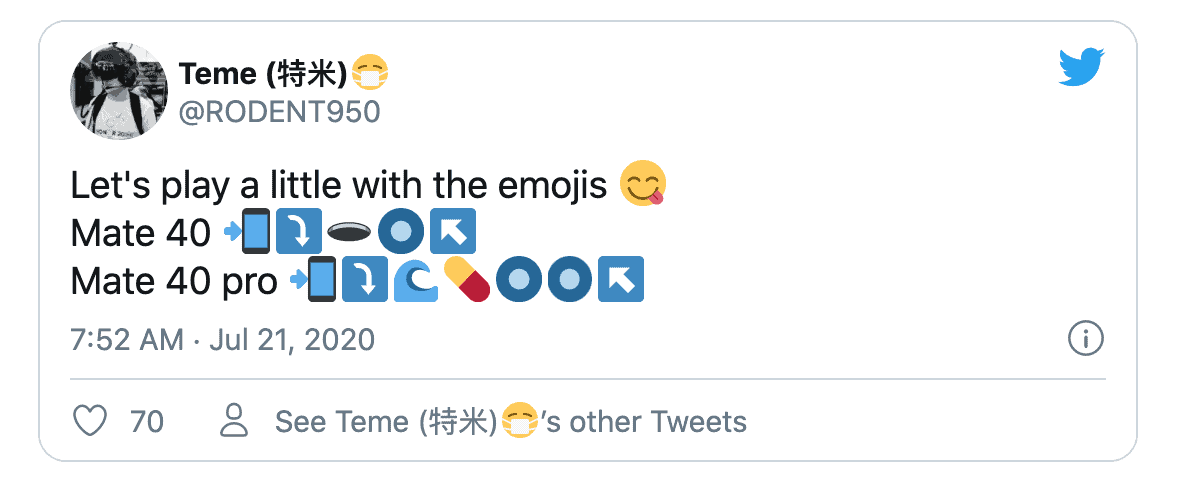Click the 70 likes count
This screenshot has height=482, width=1186.
(147, 421)
